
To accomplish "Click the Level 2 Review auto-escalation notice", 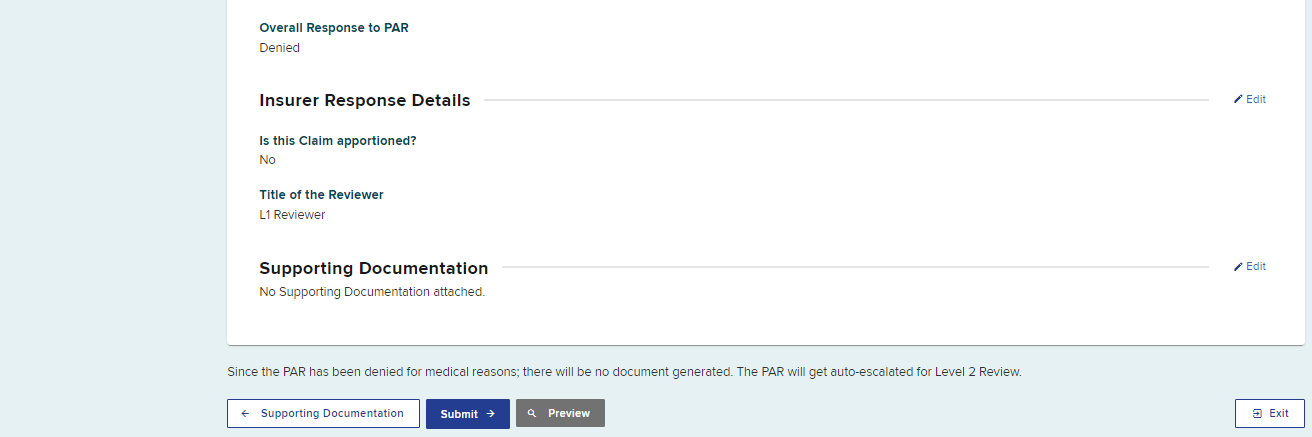I will (x=624, y=372).
